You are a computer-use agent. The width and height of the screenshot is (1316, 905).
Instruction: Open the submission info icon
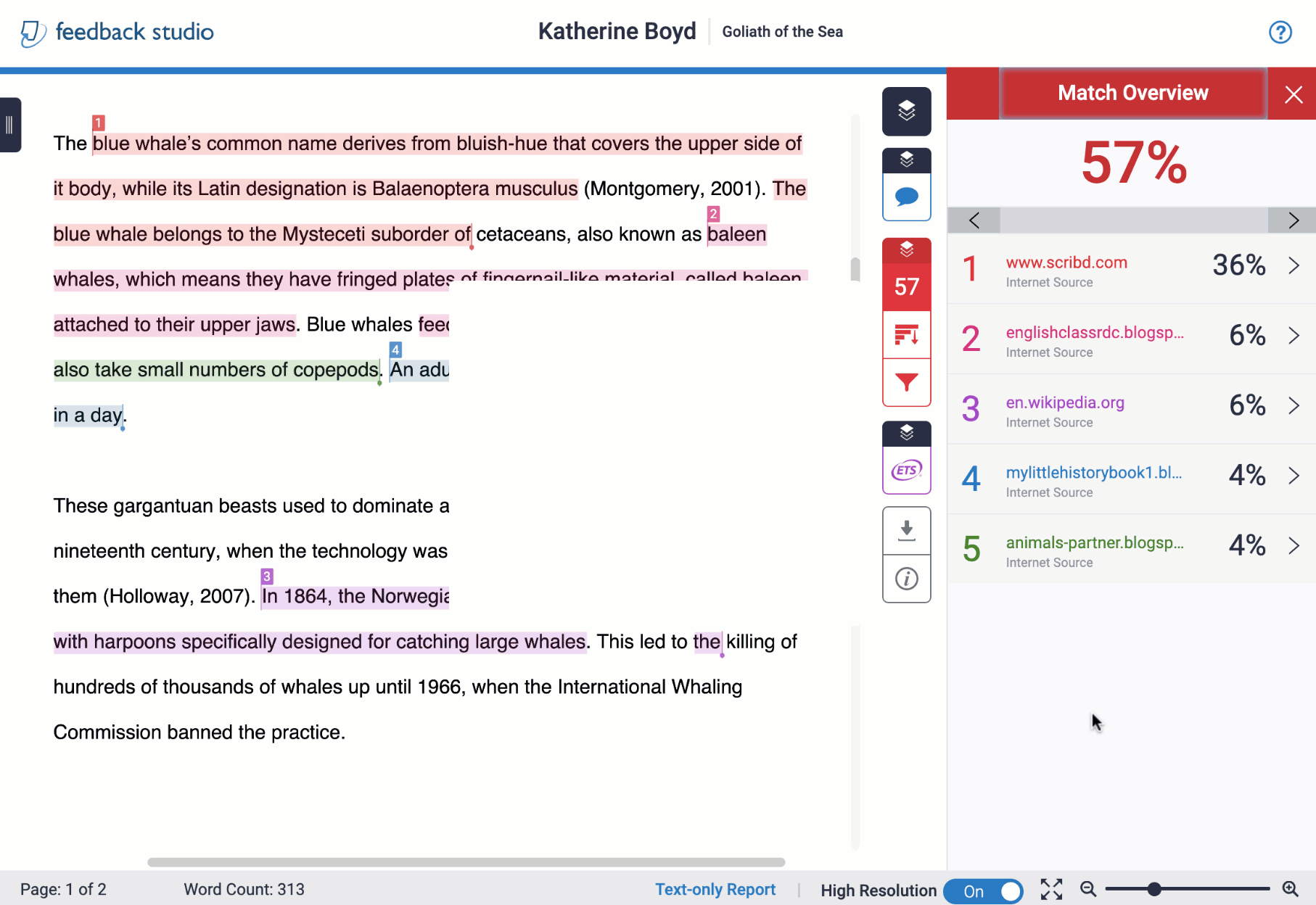pyautogui.click(x=906, y=579)
